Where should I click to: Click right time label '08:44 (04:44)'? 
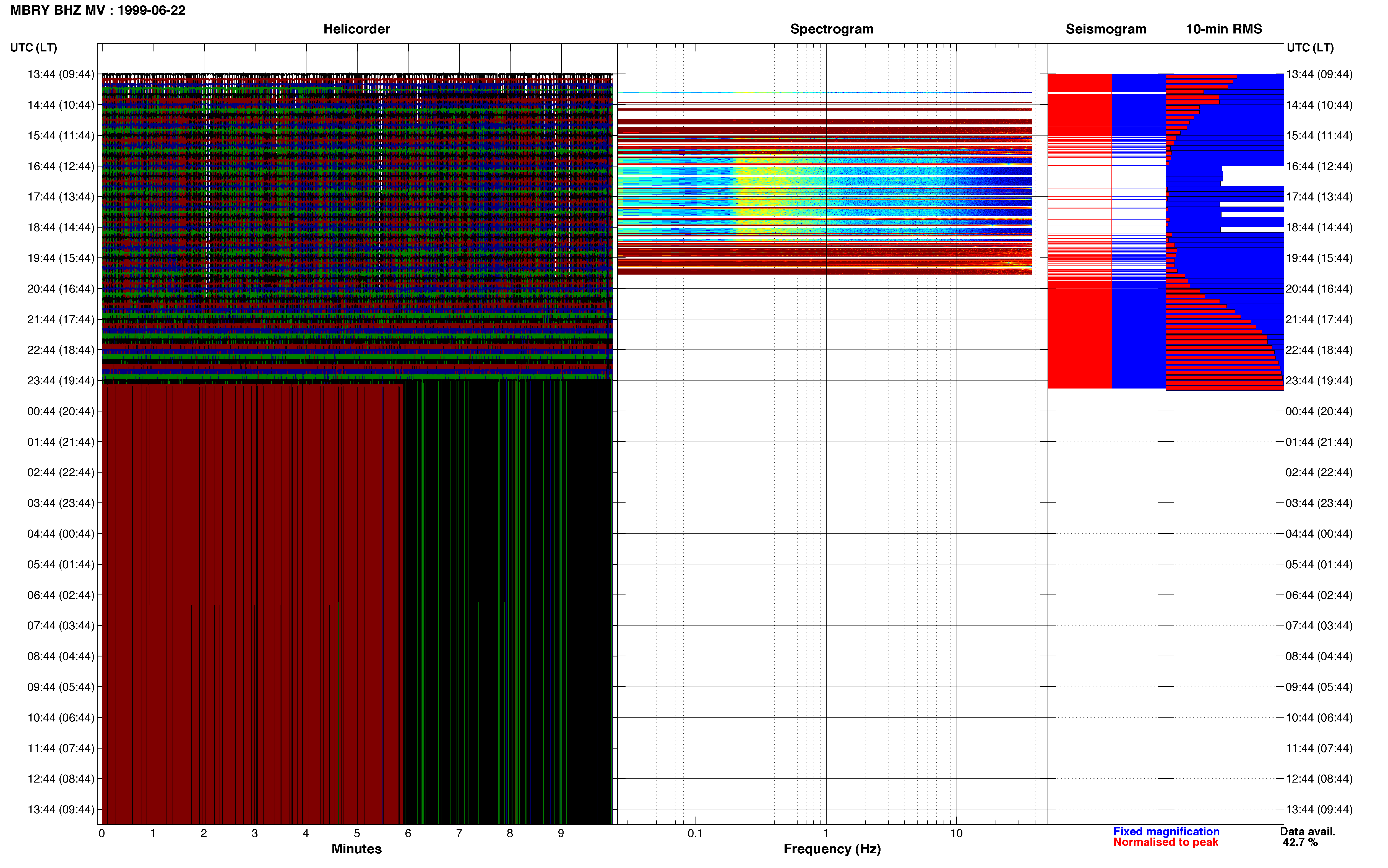(1319, 656)
